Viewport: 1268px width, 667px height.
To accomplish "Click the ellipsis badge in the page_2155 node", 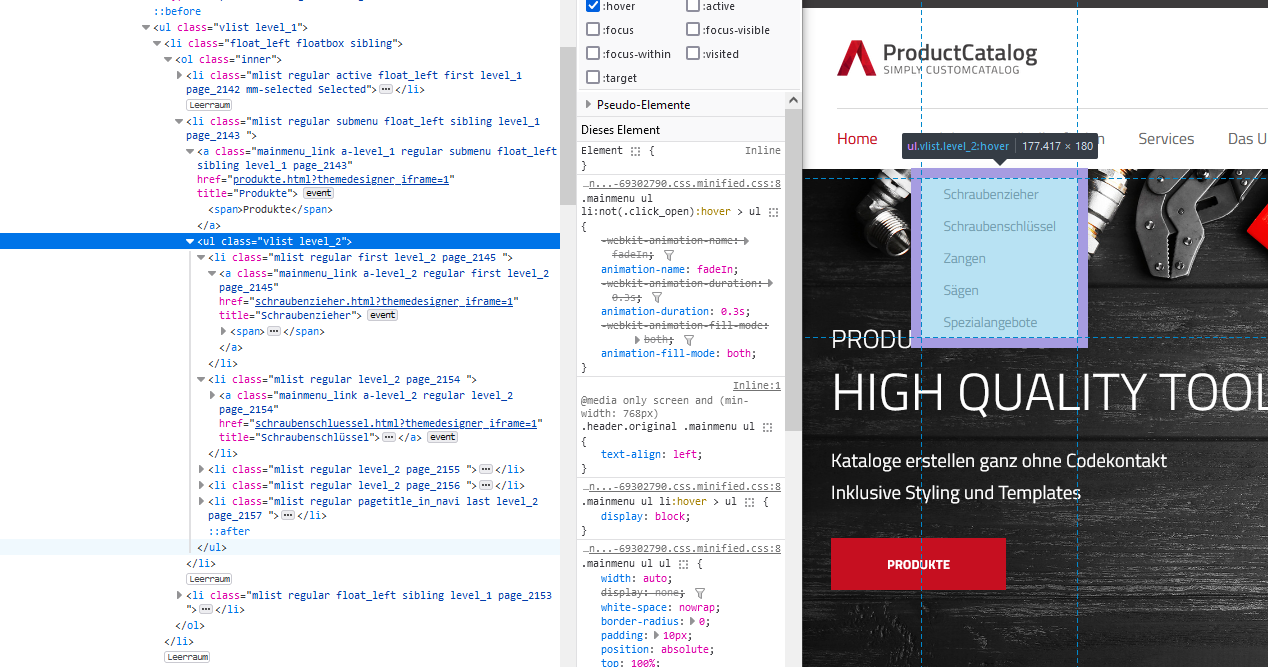I will 486,469.
